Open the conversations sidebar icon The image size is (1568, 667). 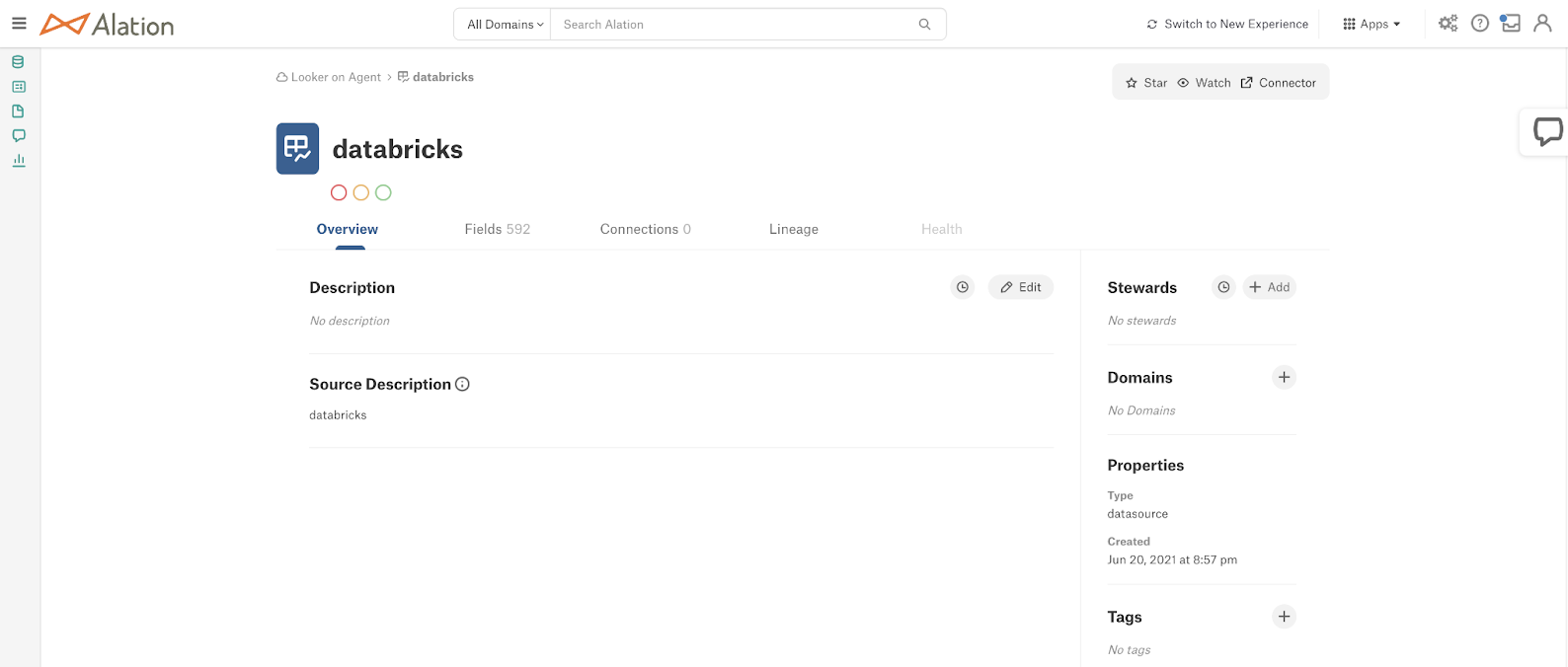pyautogui.click(x=18, y=136)
